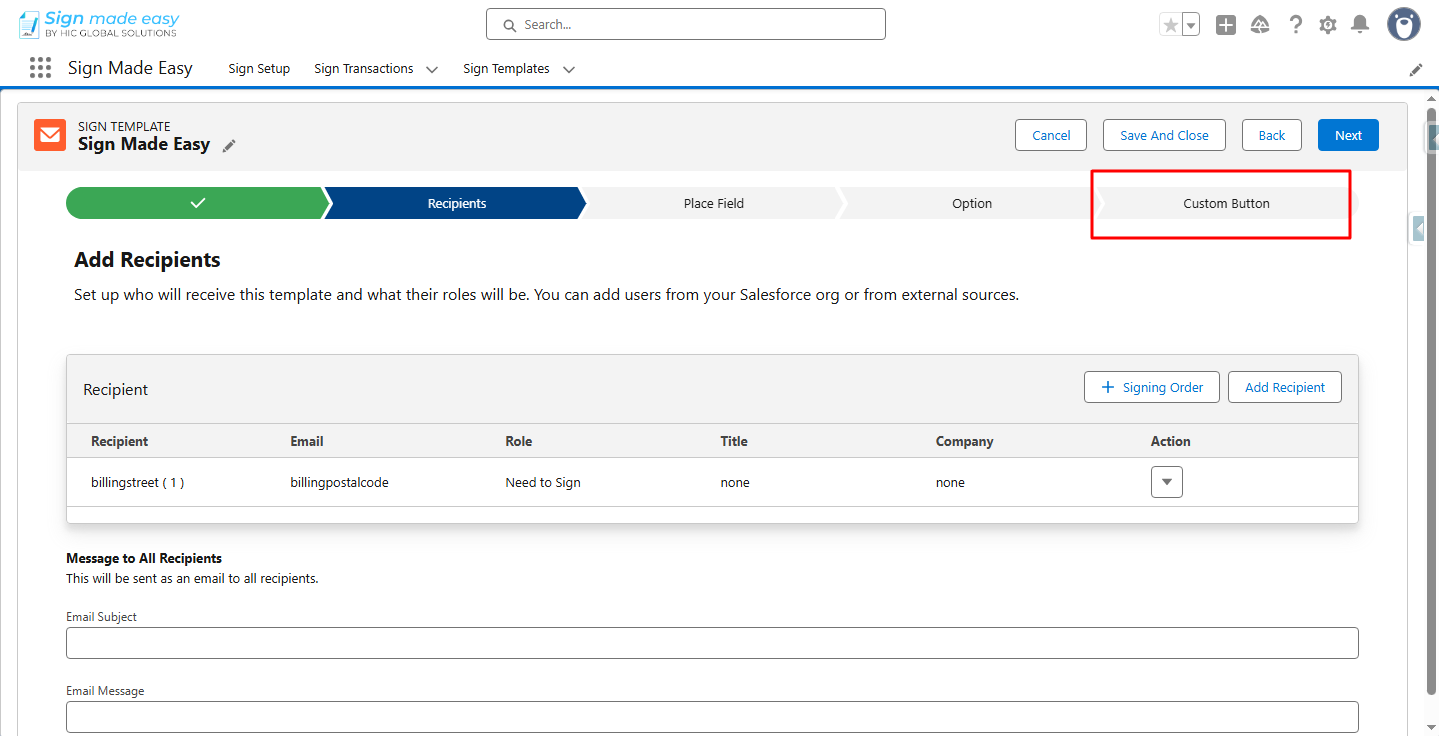
Task: Open Salesforce Help with the question mark icon
Action: pos(1295,24)
